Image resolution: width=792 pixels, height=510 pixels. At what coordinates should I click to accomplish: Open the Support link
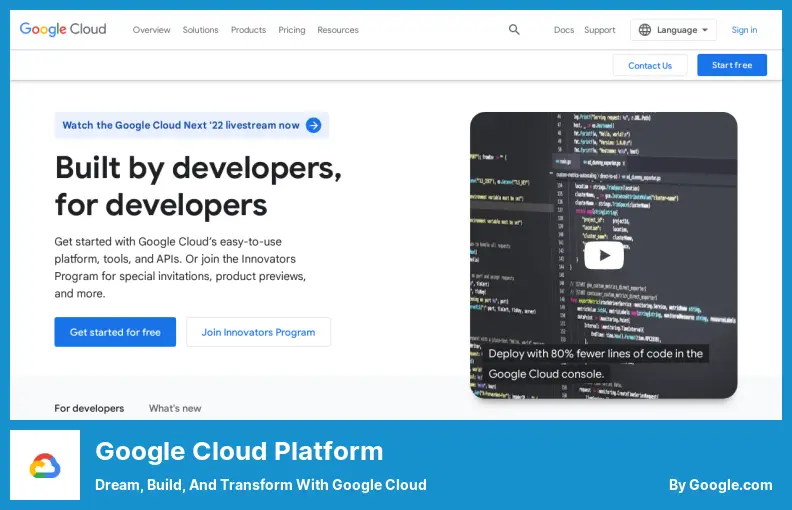coord(600,30)
